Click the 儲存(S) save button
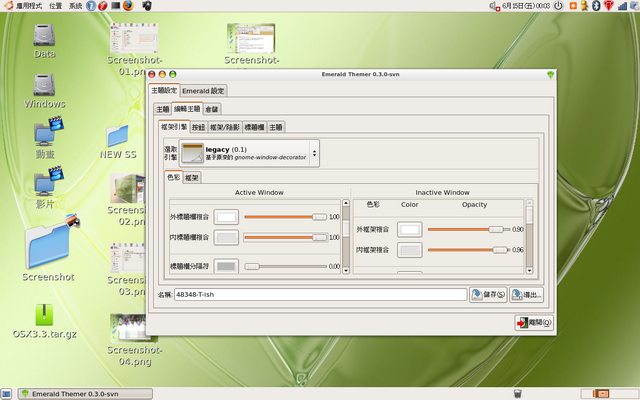This screenshot has width=640, height=400. [x=488, y=294]
